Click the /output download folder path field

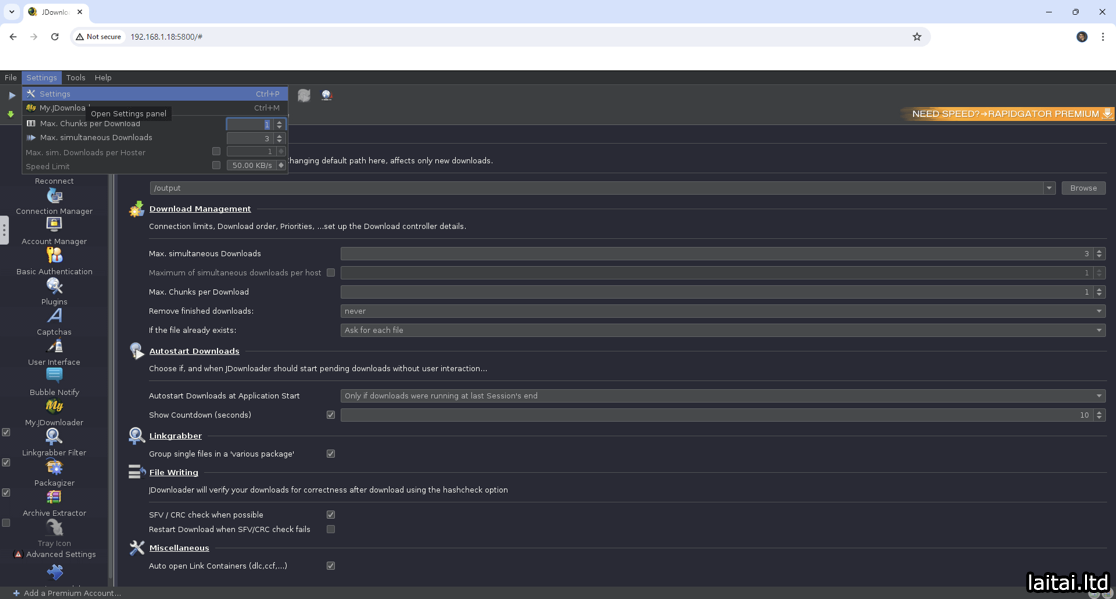[595, 188]
